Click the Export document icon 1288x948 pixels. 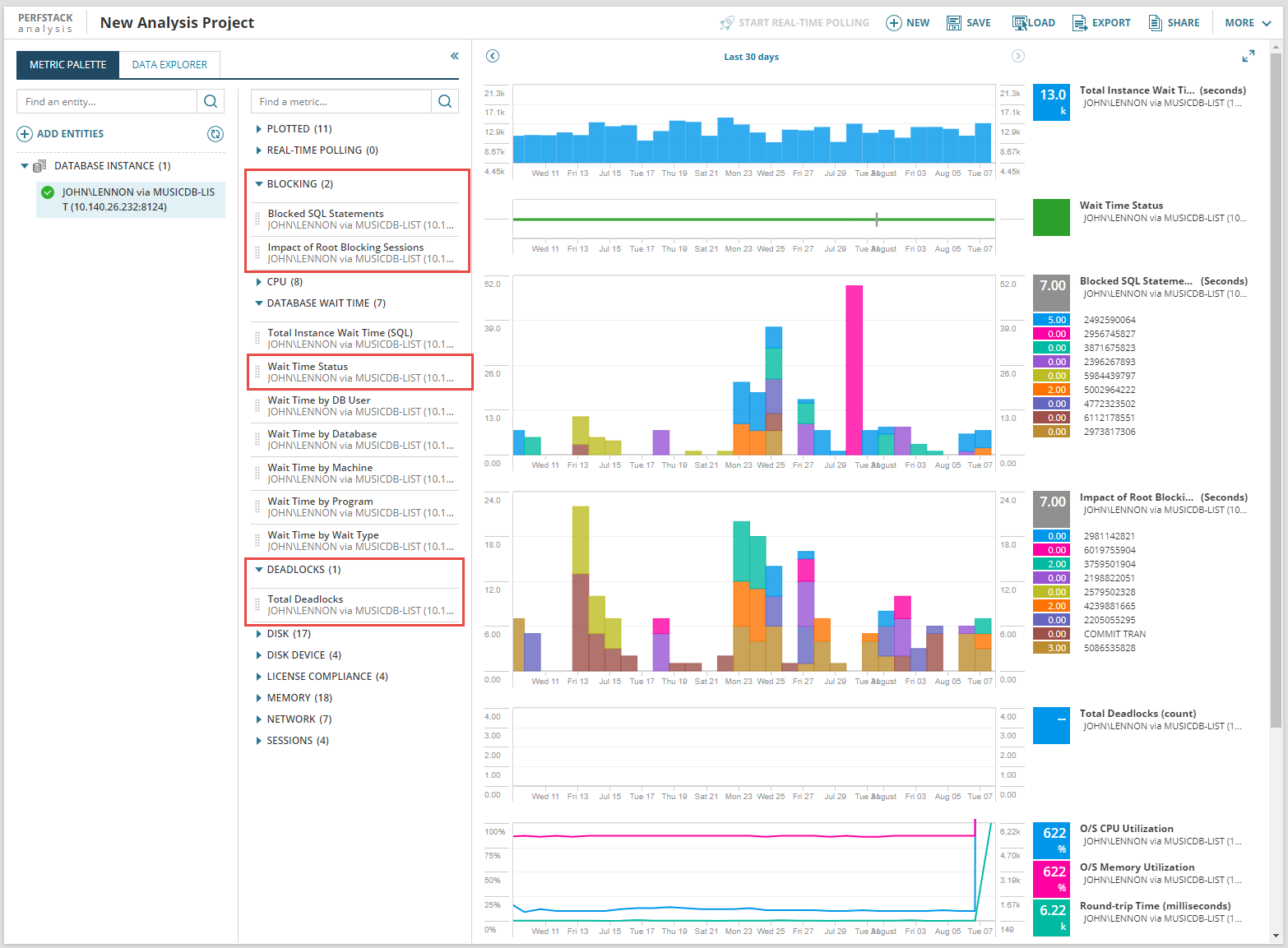1080,23
